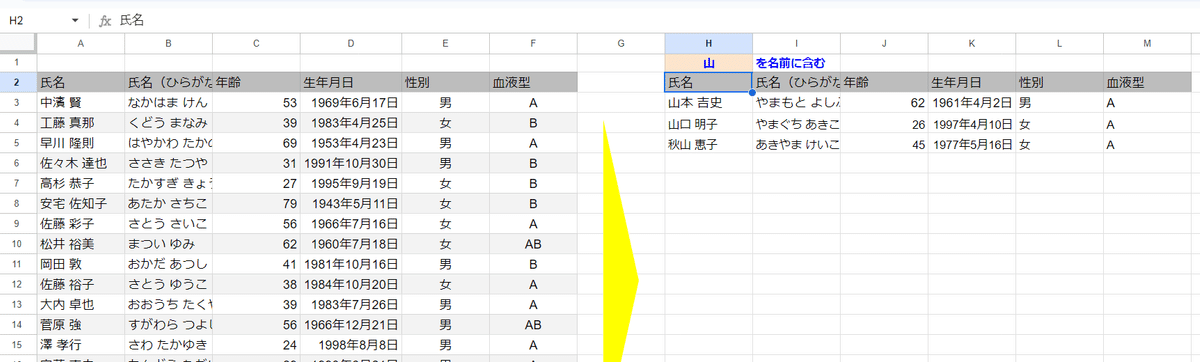Click cell with name 佐々木 達也
The width and height of the screenshot is (1200, 362).
[81, 163]
